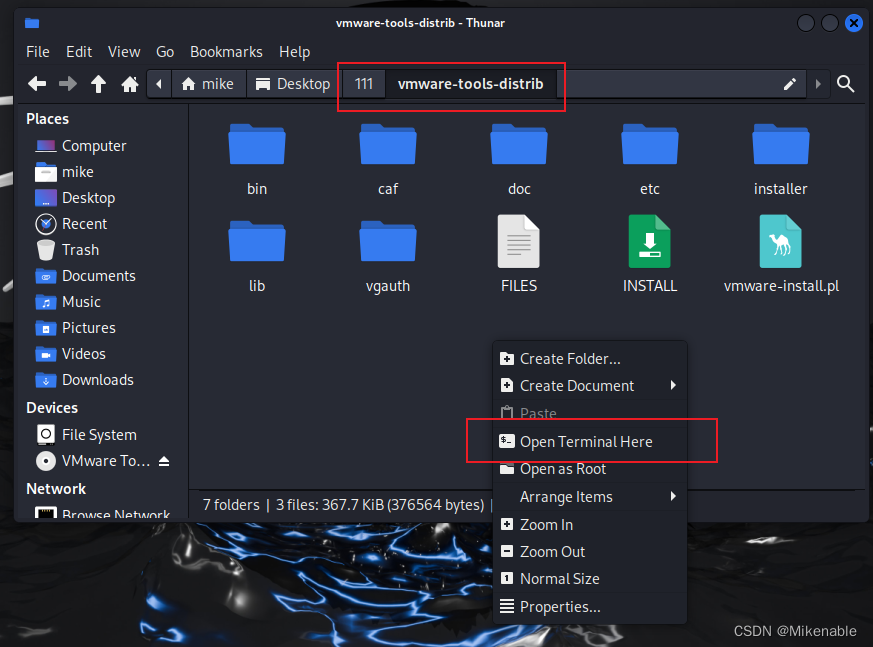The image size is (873, 647).
Task: Open mike home in Places sidebar
Action: tap(64, 172)
